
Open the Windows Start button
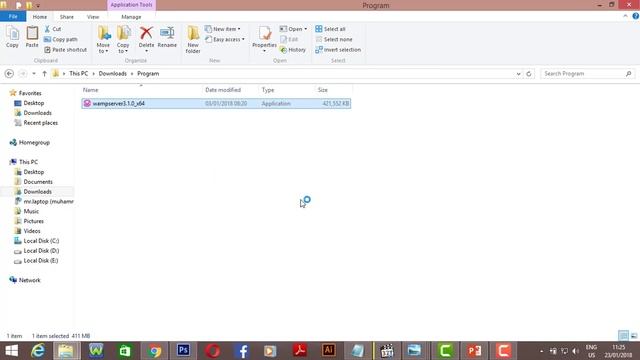(11, 351)
